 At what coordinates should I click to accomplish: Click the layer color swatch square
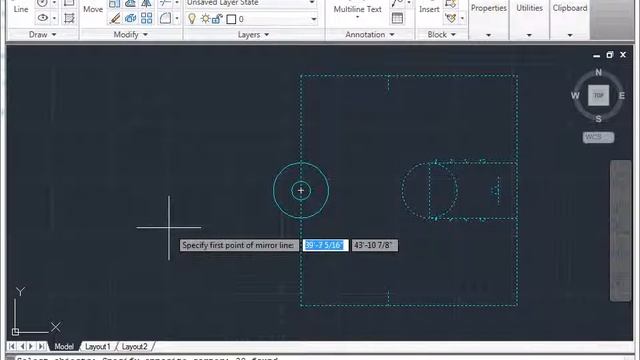pos(231,19)
